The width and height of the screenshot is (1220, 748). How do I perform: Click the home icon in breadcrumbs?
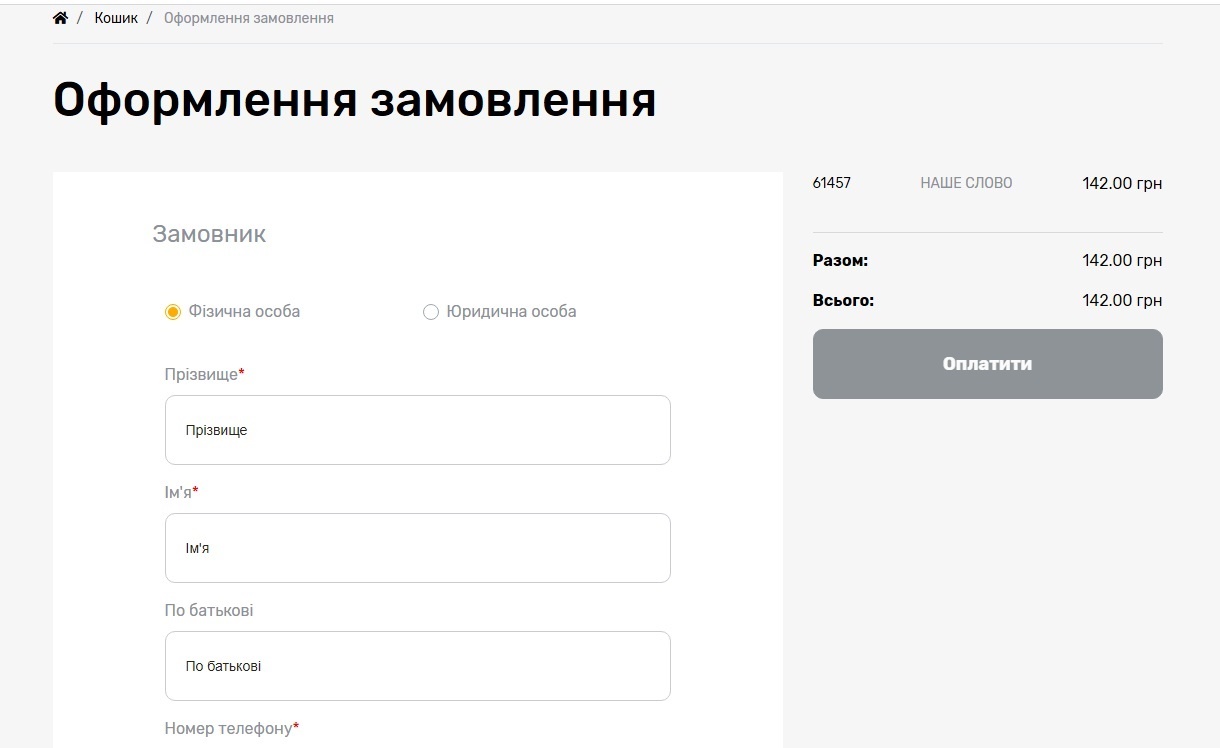pyautogui.click(x=60, y=18)
